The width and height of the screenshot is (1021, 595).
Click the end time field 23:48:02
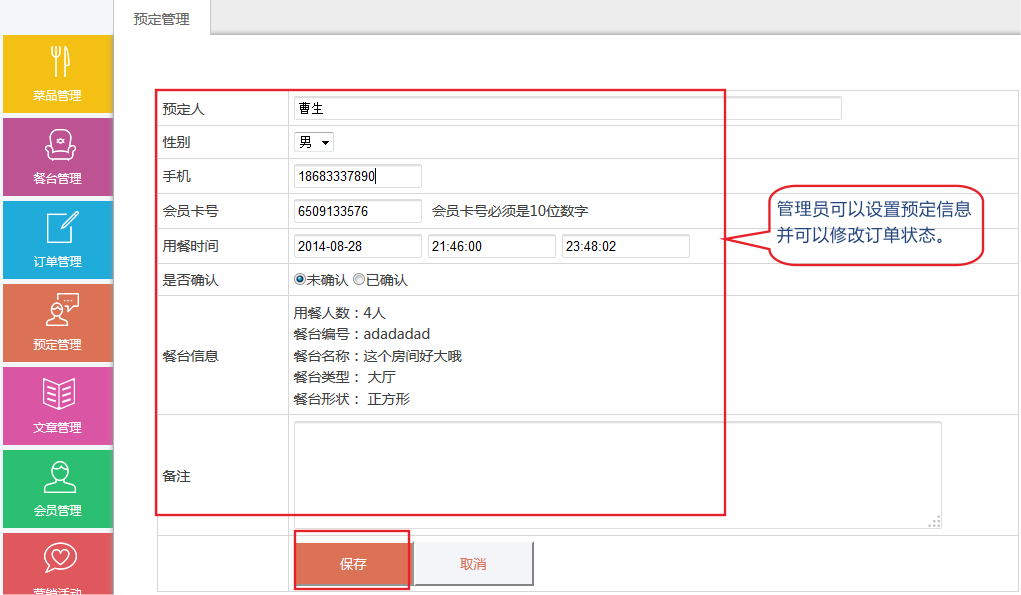625,246
